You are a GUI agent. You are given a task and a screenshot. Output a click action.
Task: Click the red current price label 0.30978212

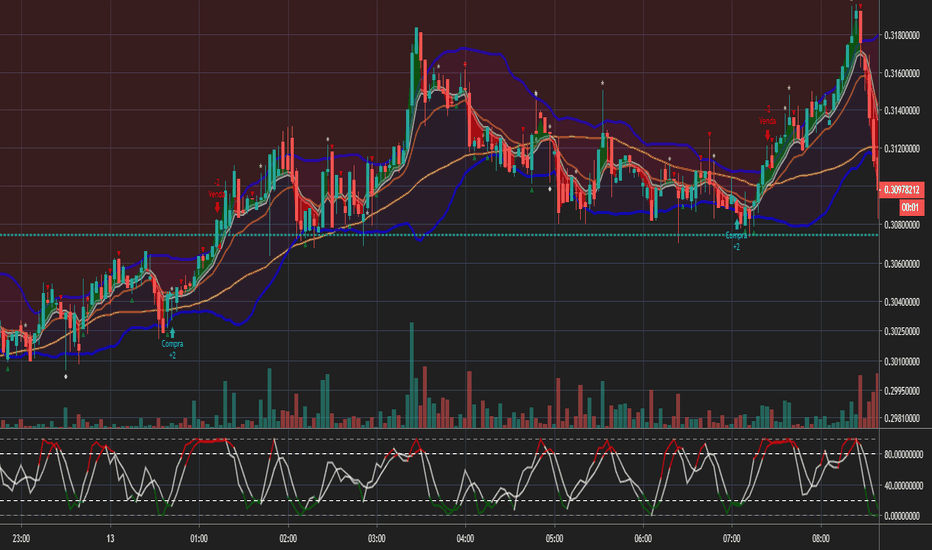(902, 190)
